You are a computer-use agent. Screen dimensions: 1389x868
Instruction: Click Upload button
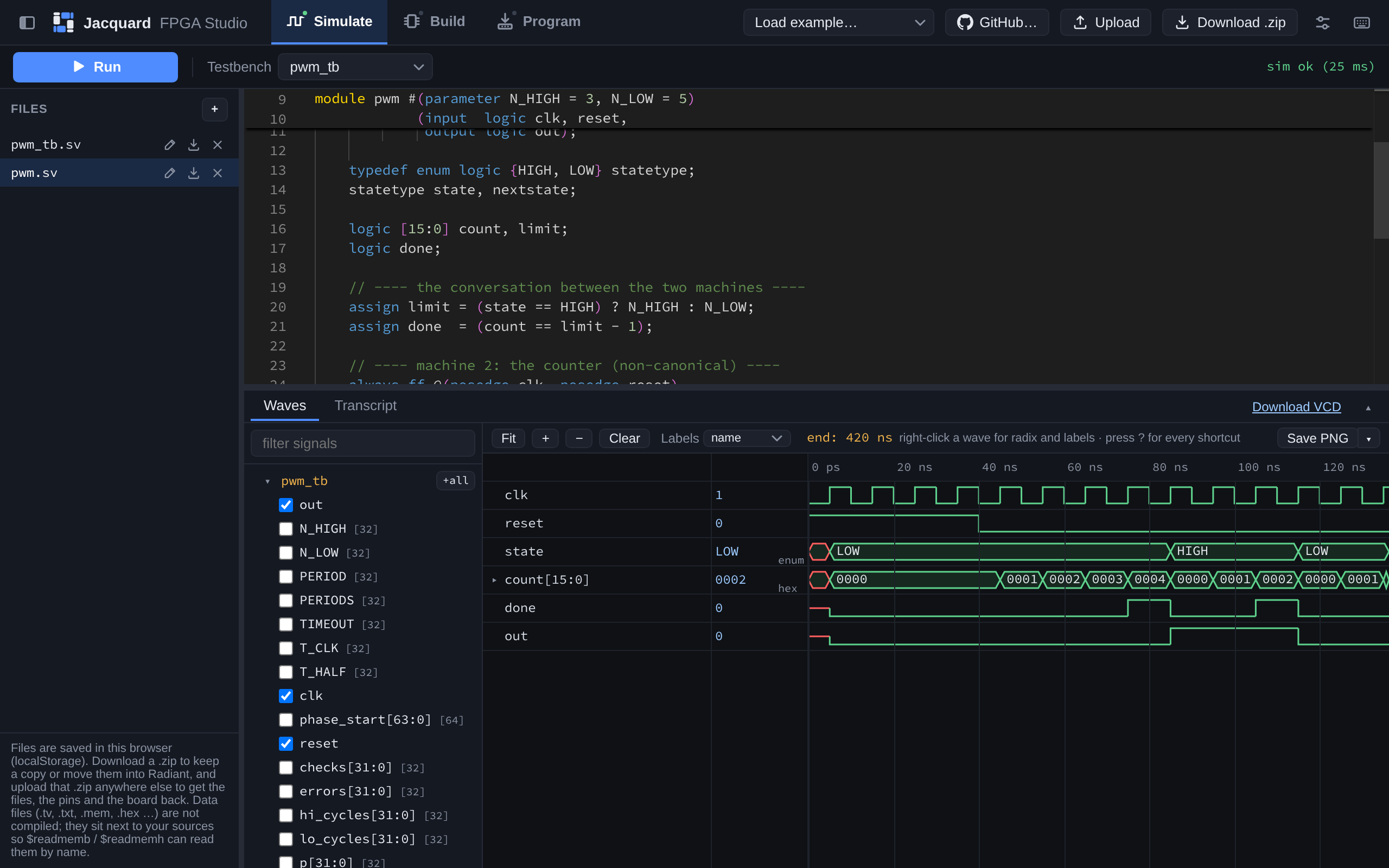pos(1105,22)
